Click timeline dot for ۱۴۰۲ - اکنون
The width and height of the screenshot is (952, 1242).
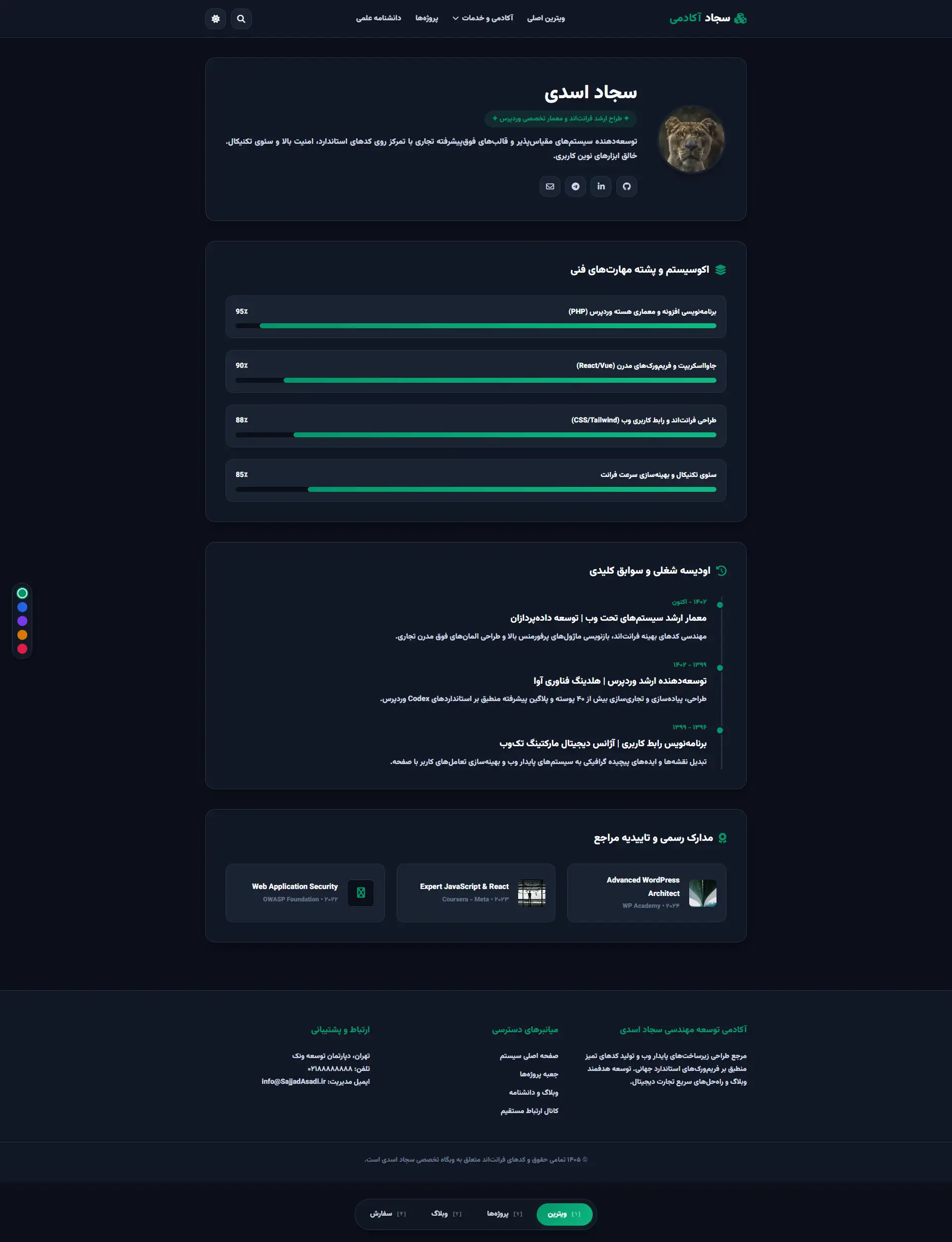click(719, 605)
